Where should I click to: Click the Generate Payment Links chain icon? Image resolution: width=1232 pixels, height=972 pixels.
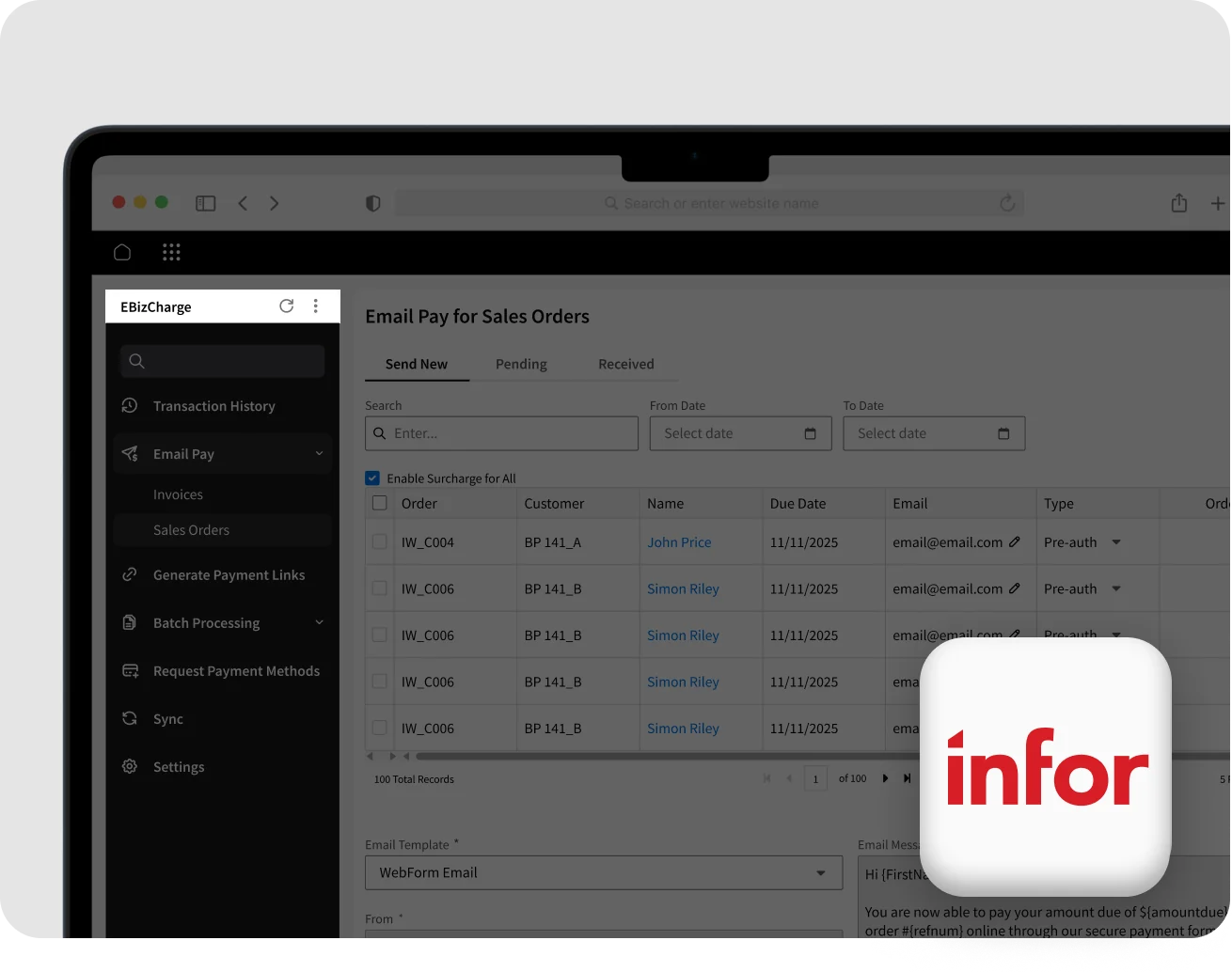pyautogui.click(x=130, y=574)
